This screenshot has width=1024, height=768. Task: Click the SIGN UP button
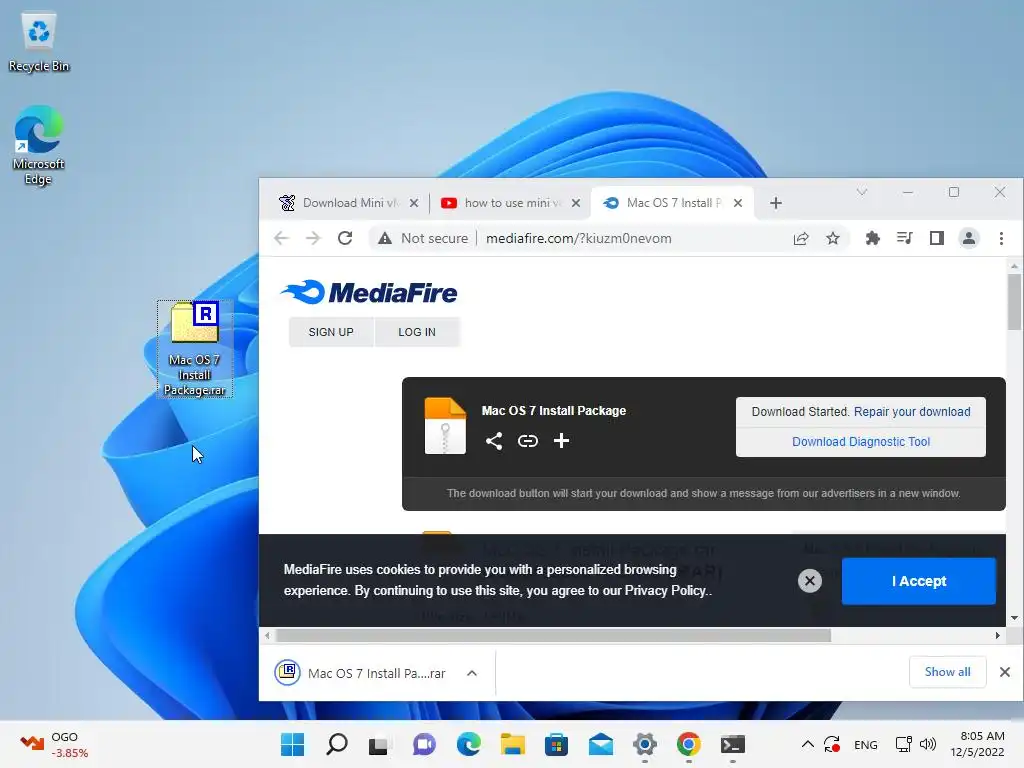click(x=331, y=332)
